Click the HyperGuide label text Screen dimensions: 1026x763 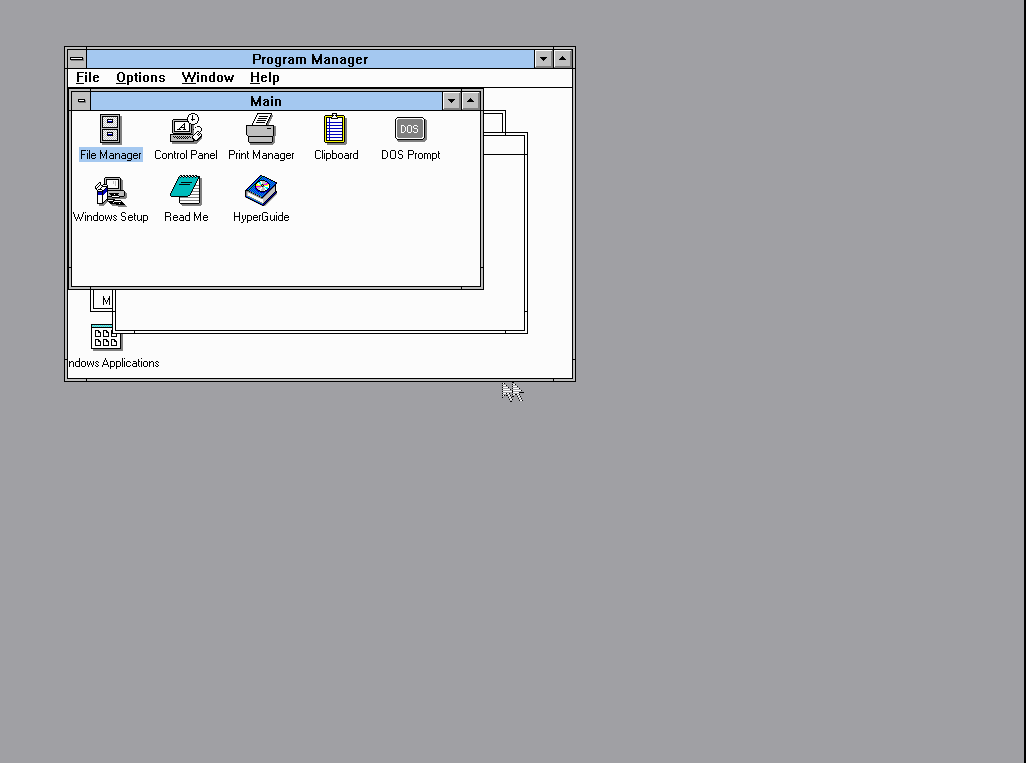[261, 217]
